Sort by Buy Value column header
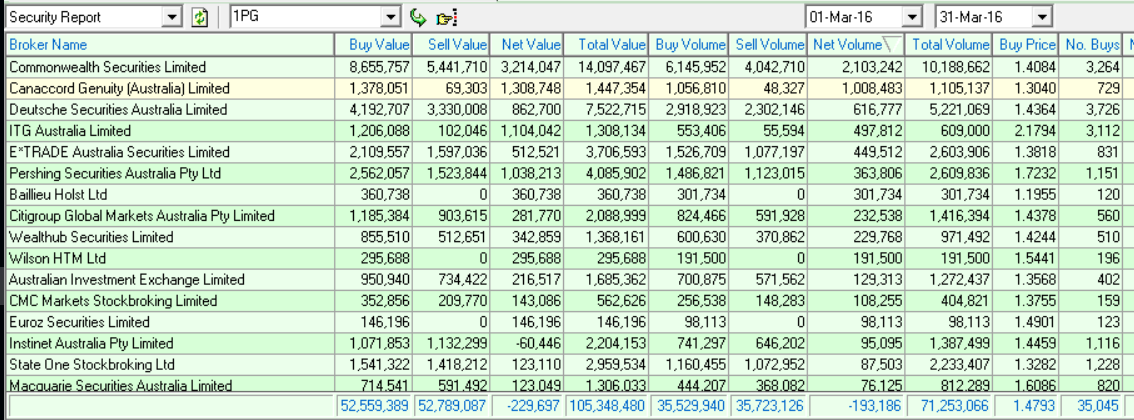This screenshot has height=420, width=1134. coord(372,45)
